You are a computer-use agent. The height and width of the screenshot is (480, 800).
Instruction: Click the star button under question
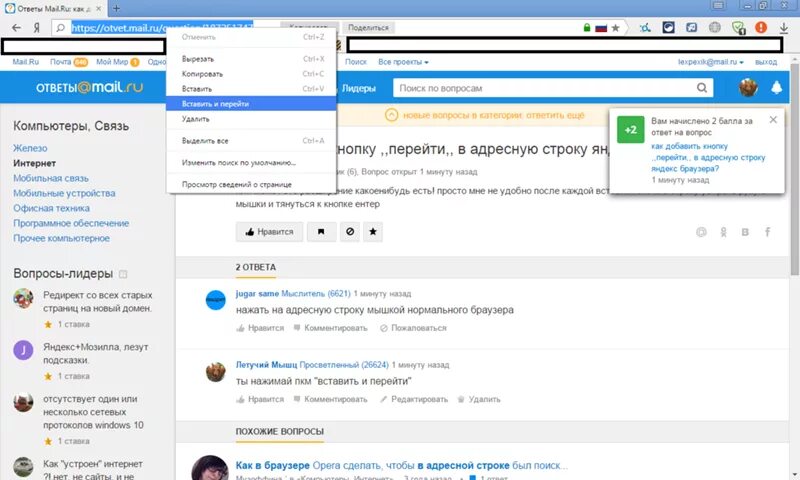click(373, 232)
